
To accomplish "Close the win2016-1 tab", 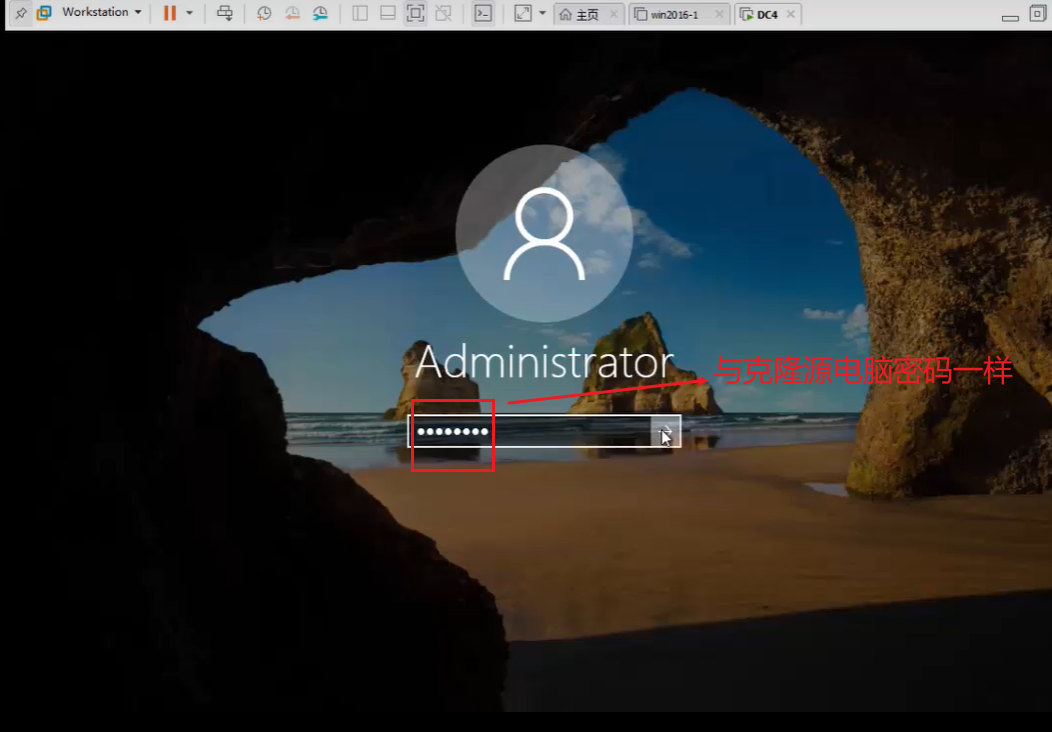I will (719, 14).
